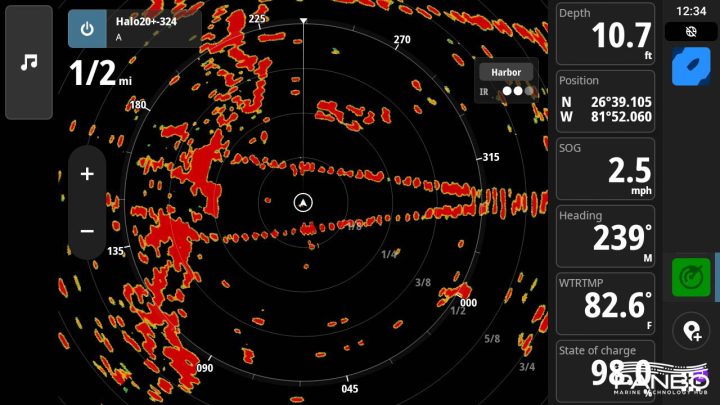720x405 pixels.
Task: Open the Harbor radar mode selector
Action: (506, 72)
